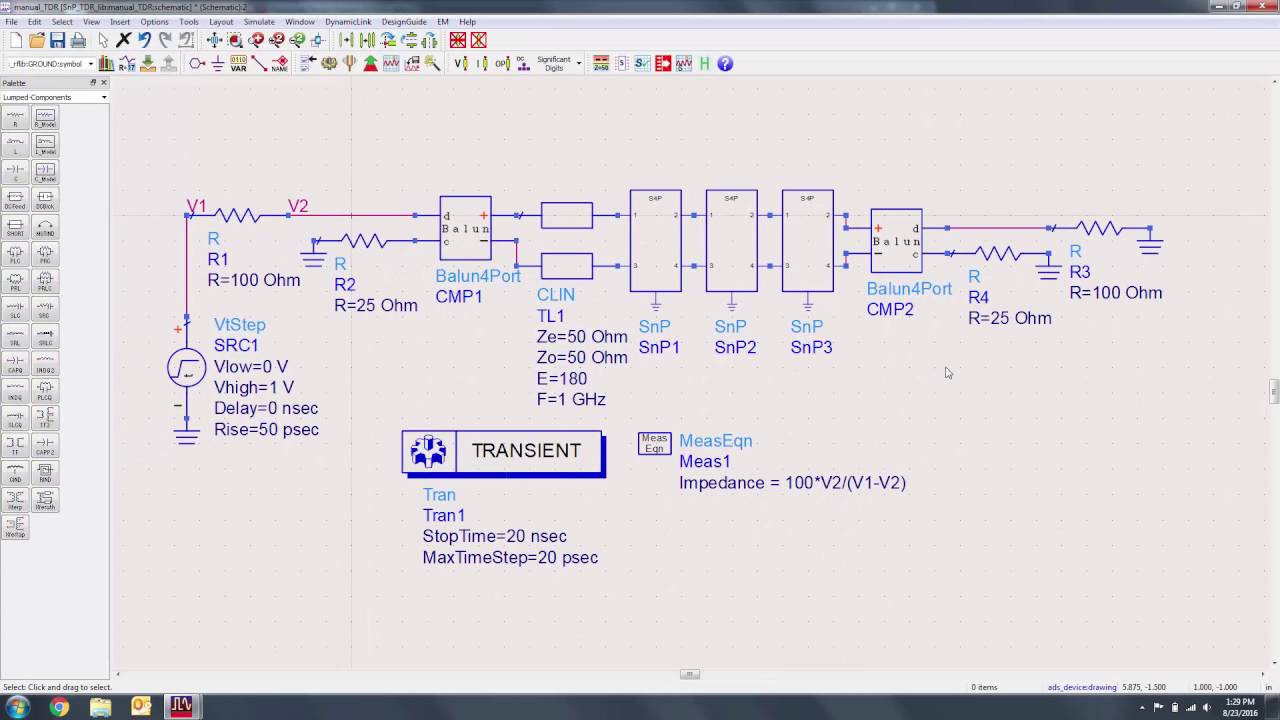Open Outlook from the taskbar

pyautogui.click(x=141, y=707)
